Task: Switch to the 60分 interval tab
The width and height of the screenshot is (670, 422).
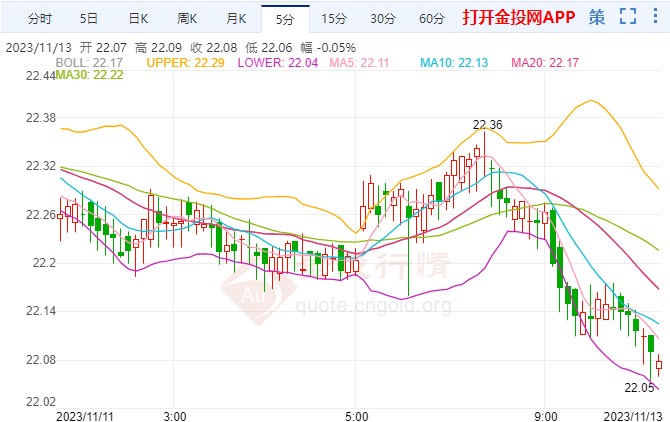Action: [432, 19]
